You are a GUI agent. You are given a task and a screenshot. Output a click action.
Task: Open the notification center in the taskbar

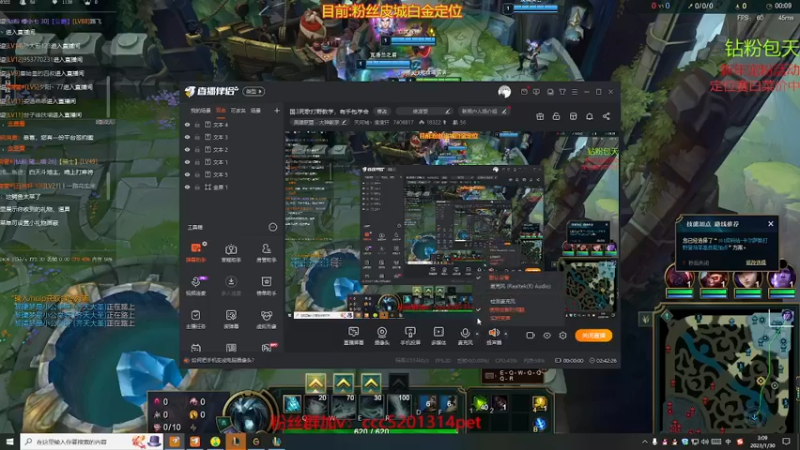click(x=786, y=442)
